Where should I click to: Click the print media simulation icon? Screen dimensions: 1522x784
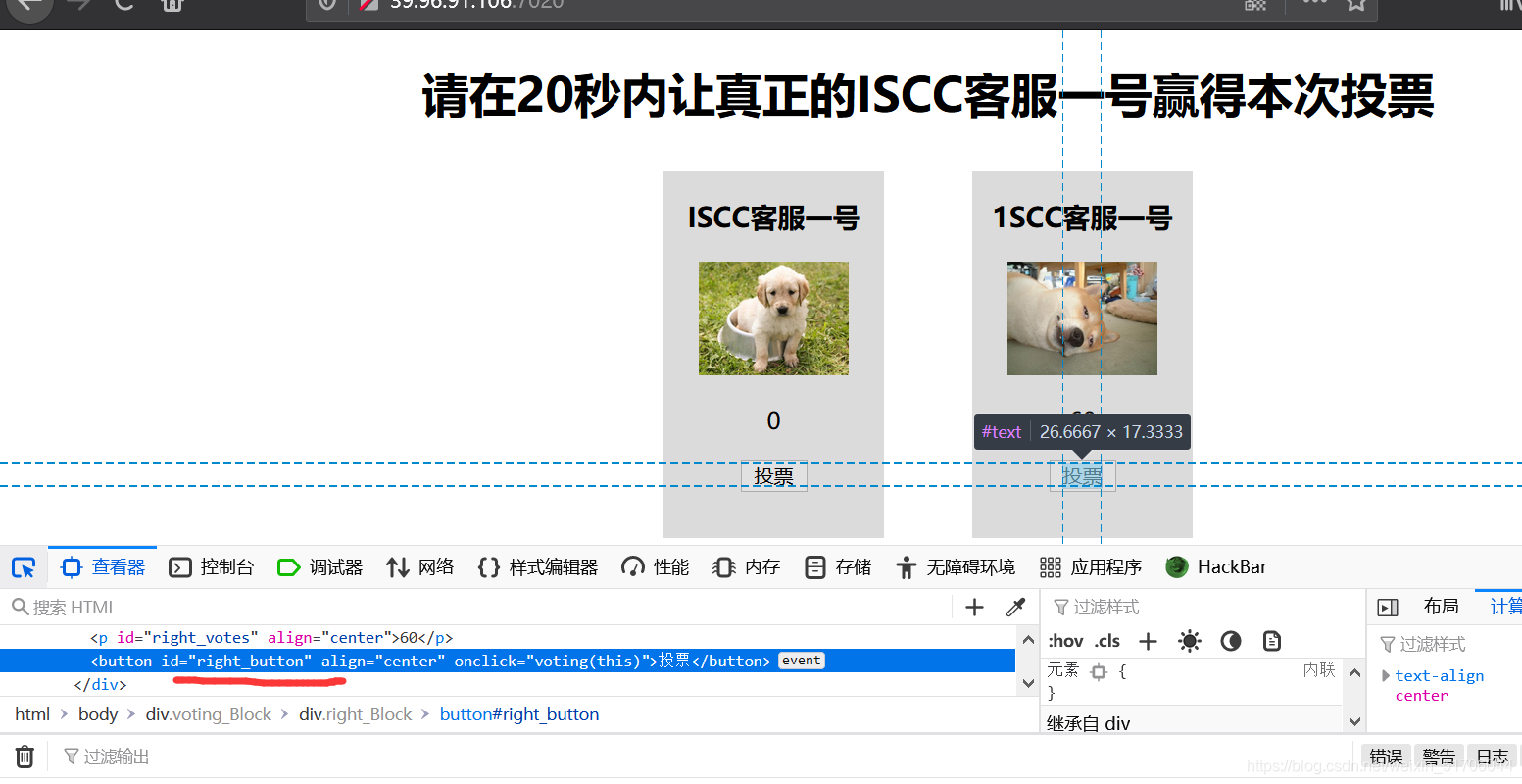[x=1271, y=640]
